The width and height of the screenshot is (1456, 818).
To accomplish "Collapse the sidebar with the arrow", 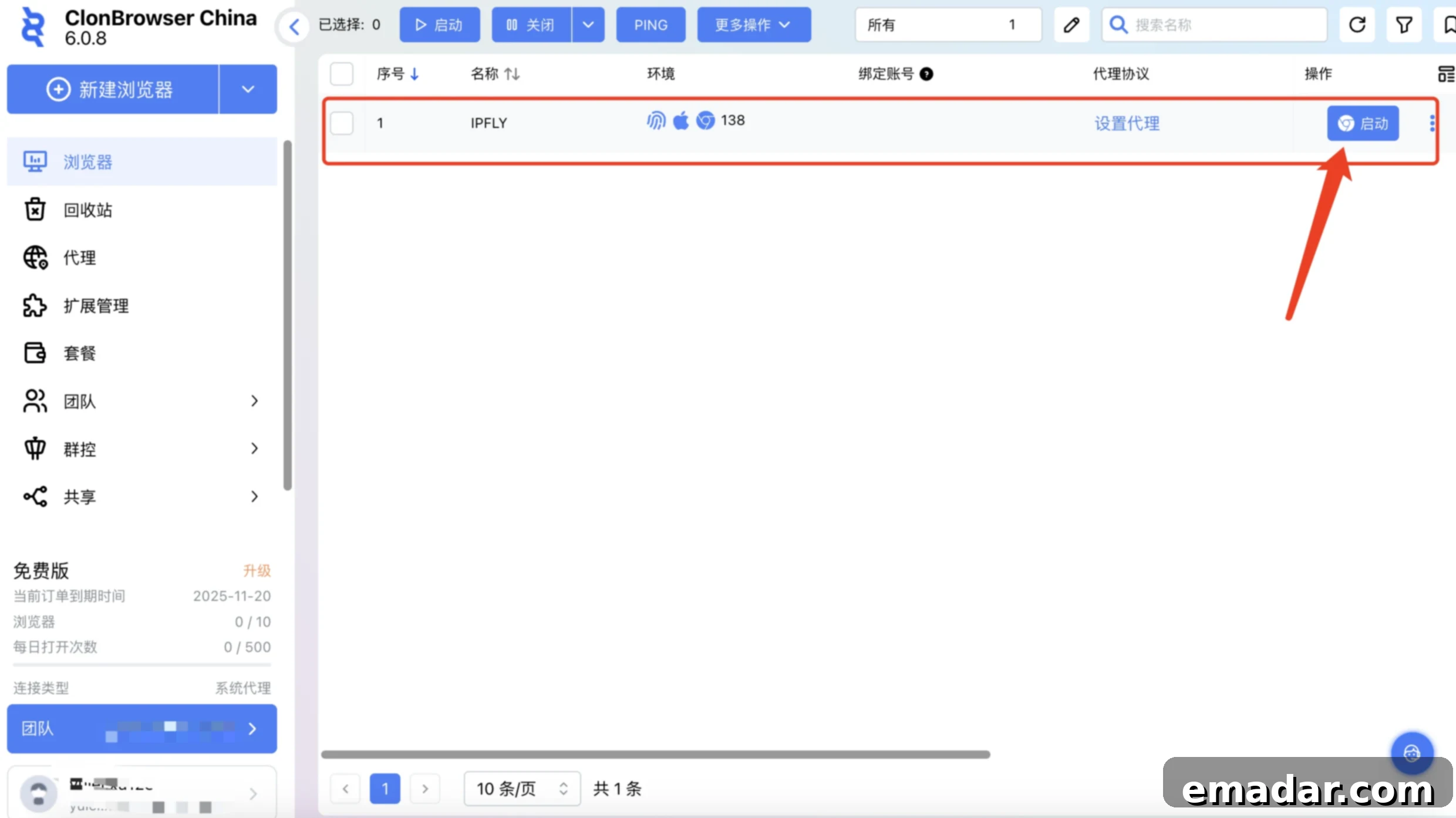I will point(294,26).
